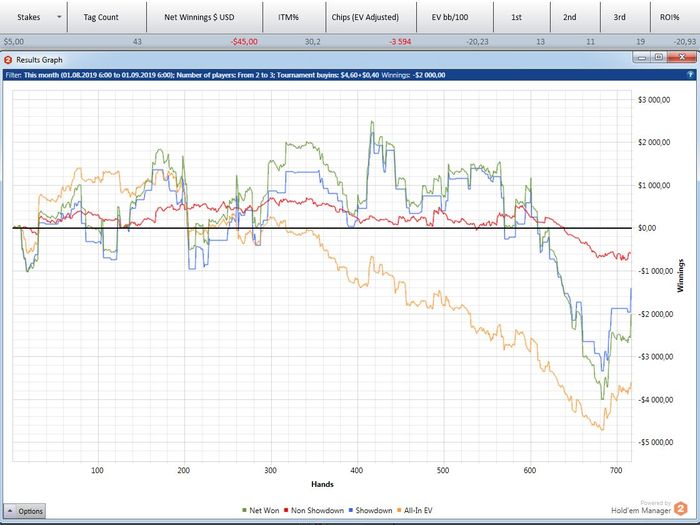The height and width of the screenshot is (525, 700).
Task: Click the $3 000,00 y-axis tick label
Action: coord(654,100)
